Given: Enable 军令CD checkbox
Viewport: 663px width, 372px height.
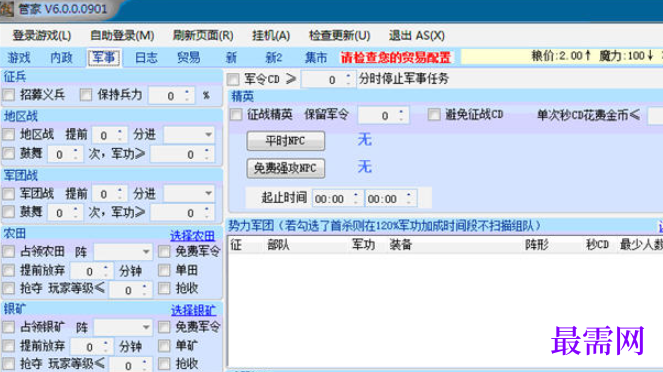Looking at the screenshot, I should (x=233, y=79).
